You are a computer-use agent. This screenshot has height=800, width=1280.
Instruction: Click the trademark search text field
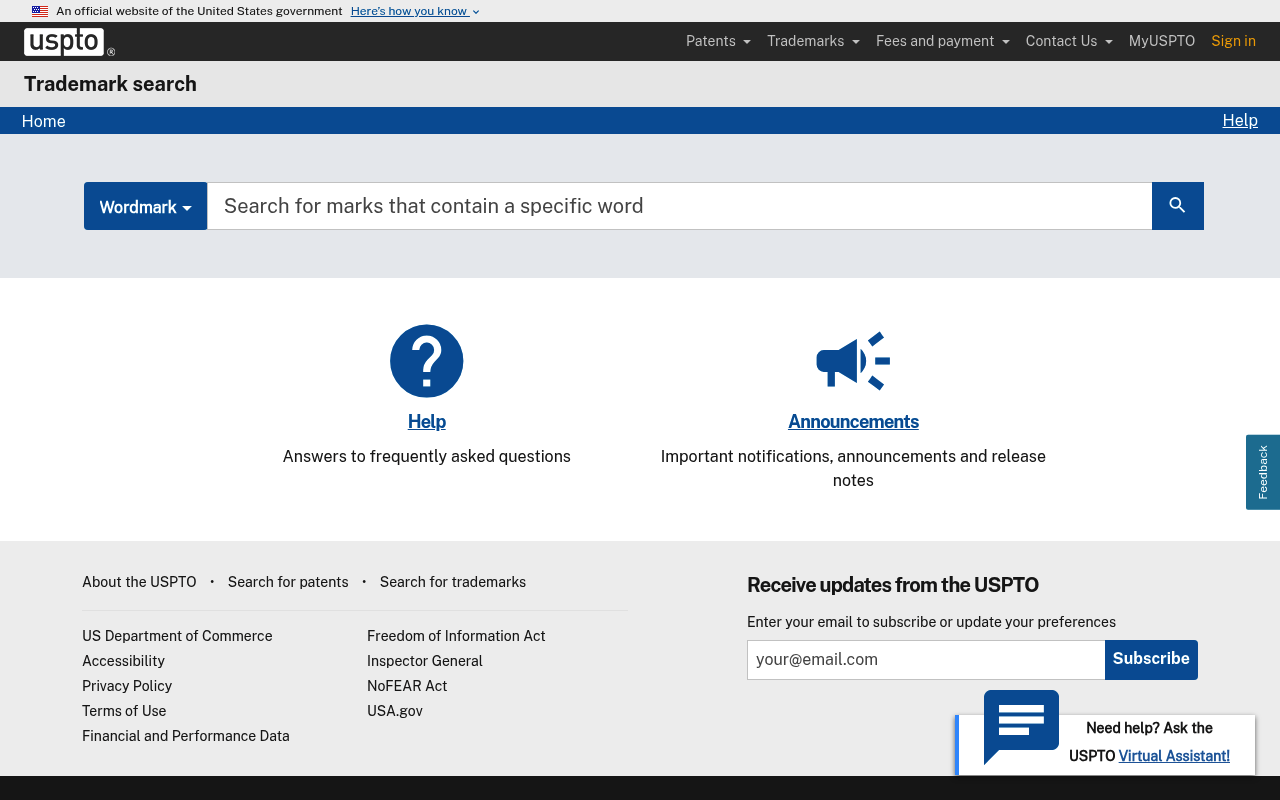[x=679, y=206]
